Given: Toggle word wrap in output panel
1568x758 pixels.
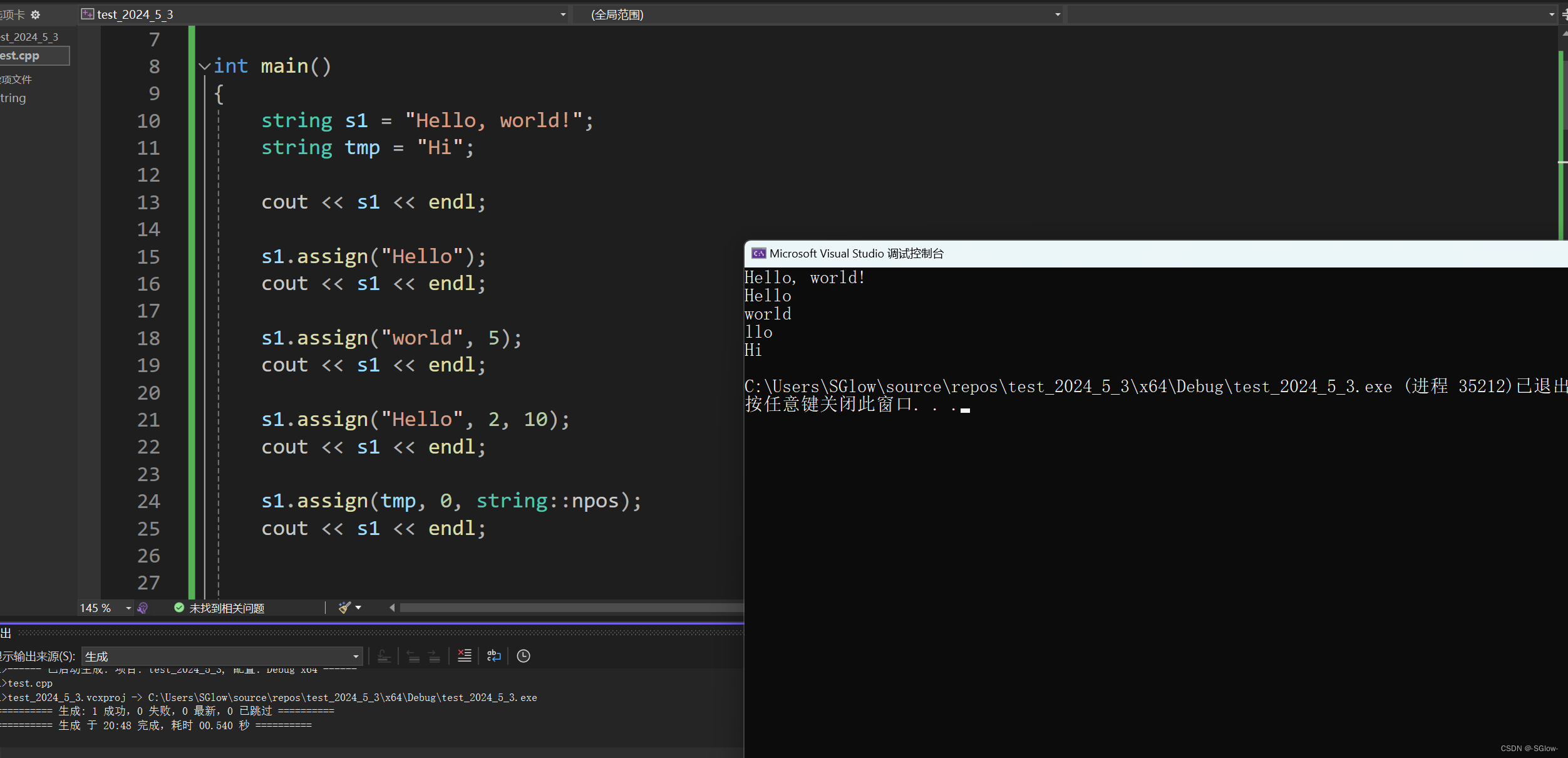Looking at the screenshot, I should [493, 656].
